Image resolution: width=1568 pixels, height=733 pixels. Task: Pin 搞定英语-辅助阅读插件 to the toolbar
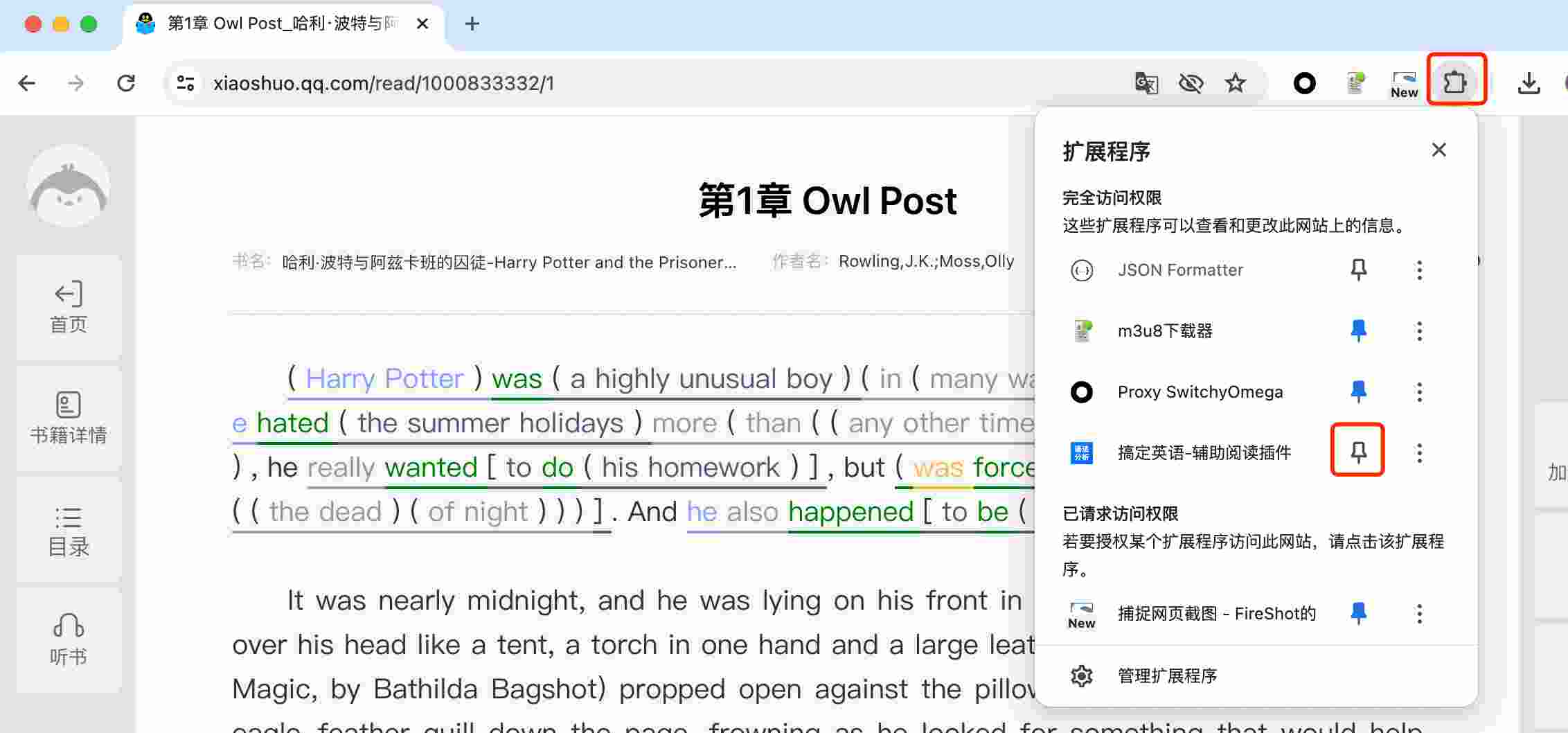click(1358, 452)
